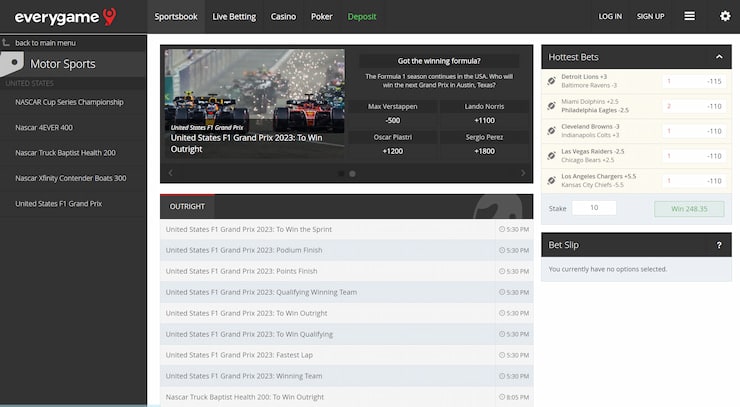
Task: Click the back arrow icon beside main menu
Action: [x=6, y=42]
